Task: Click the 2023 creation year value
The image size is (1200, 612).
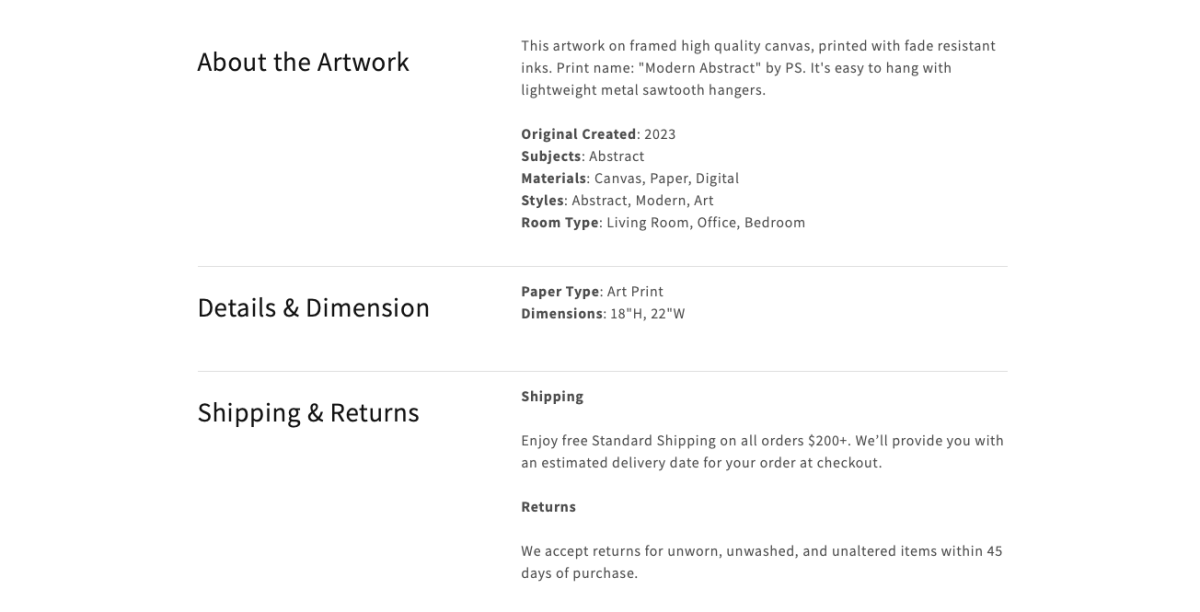Action: [x=660, y=134]
